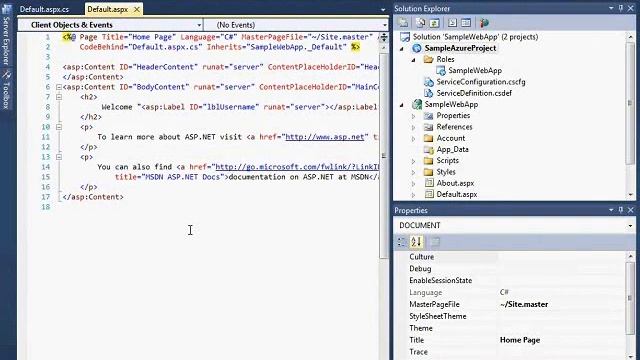Click the Properties icon in Solution Explorer toolbar
The image size is (640, 360).
tap(403, 23)
